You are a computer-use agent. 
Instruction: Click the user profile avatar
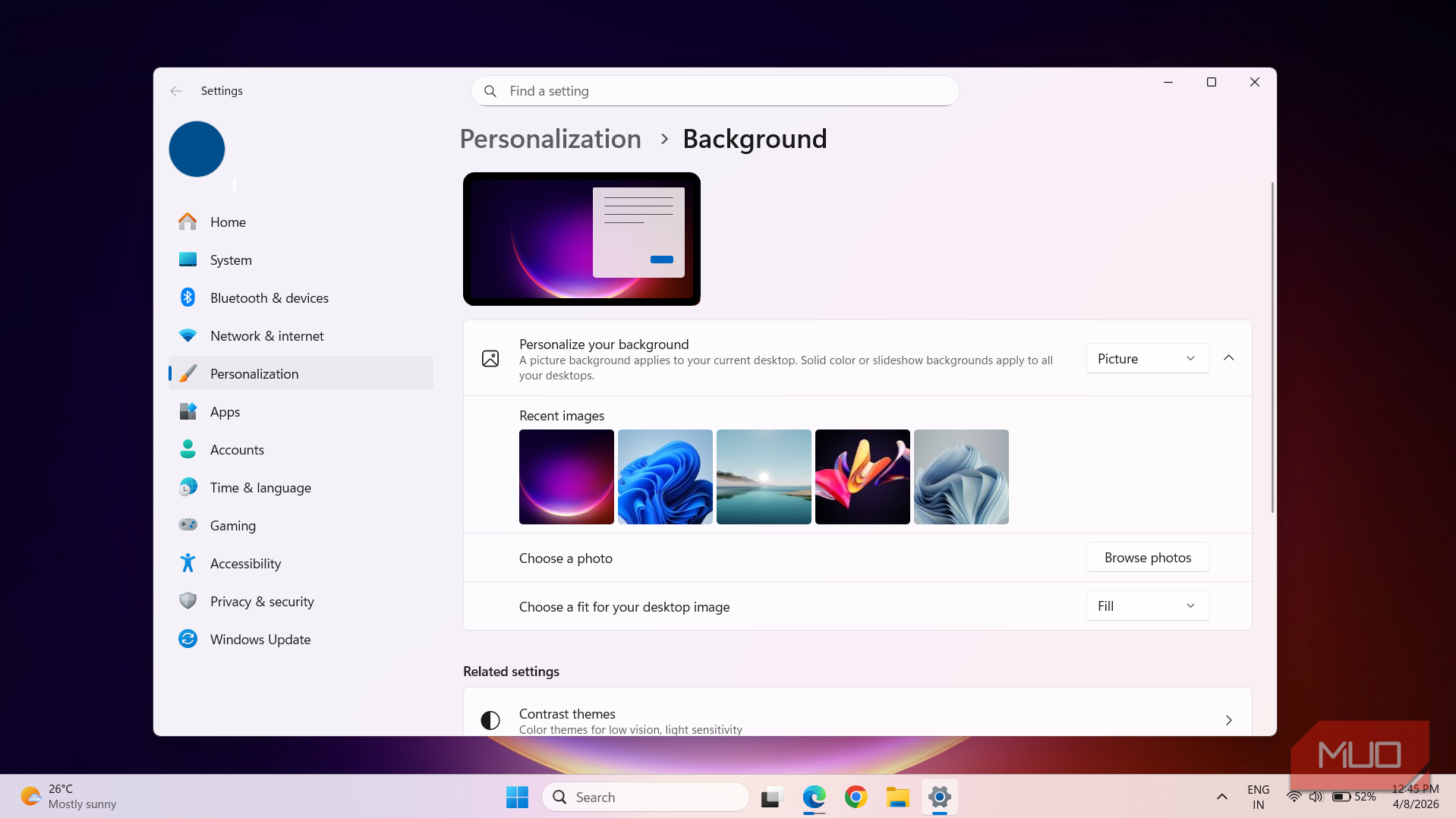pos(197,149)
